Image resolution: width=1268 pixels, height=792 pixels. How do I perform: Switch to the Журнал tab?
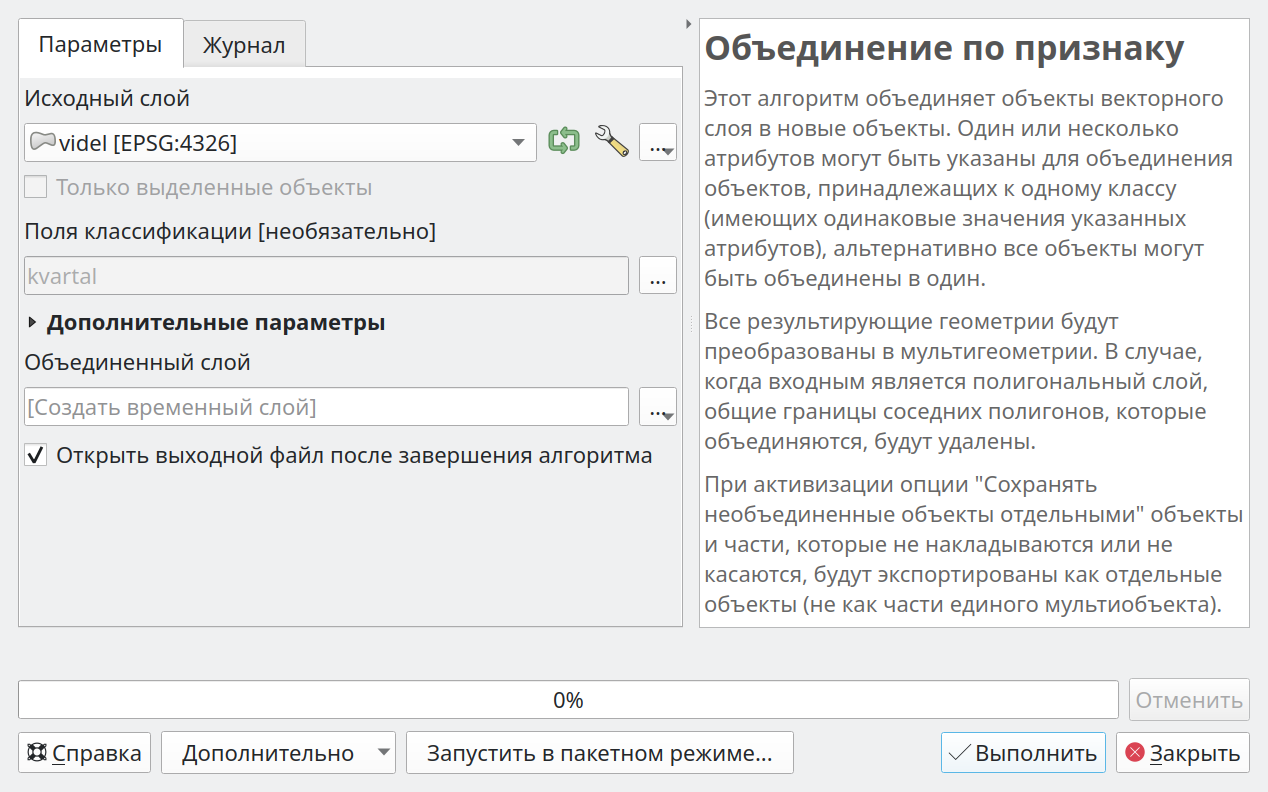(244, 45)
